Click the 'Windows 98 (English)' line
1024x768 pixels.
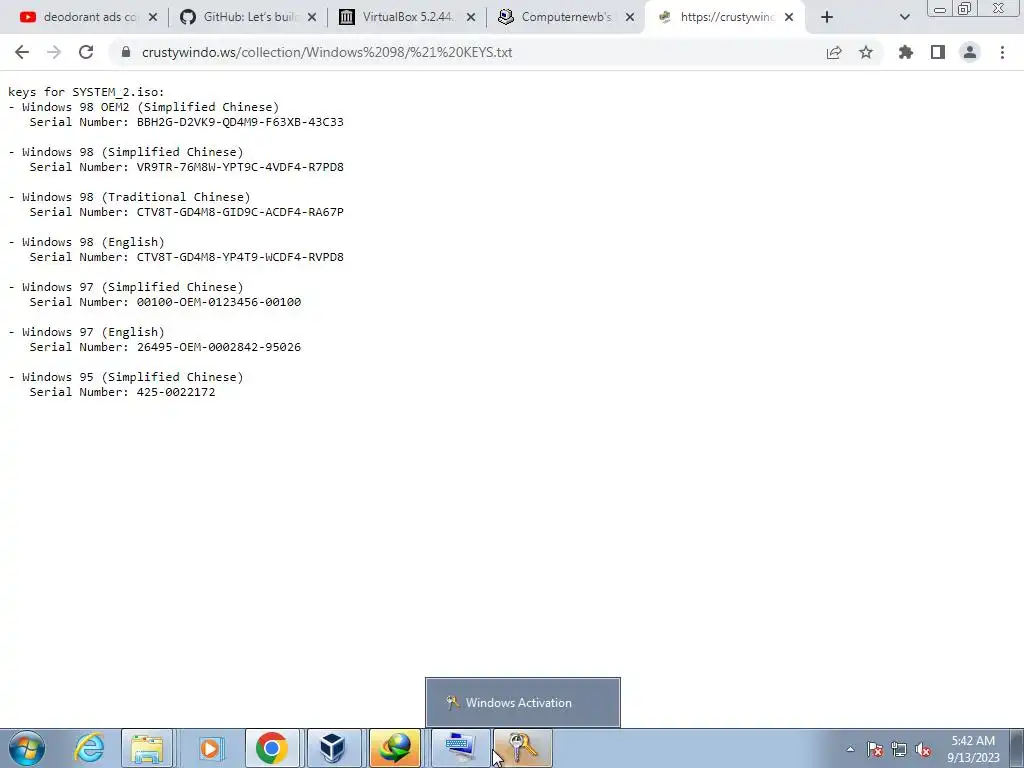pos(86,242)
